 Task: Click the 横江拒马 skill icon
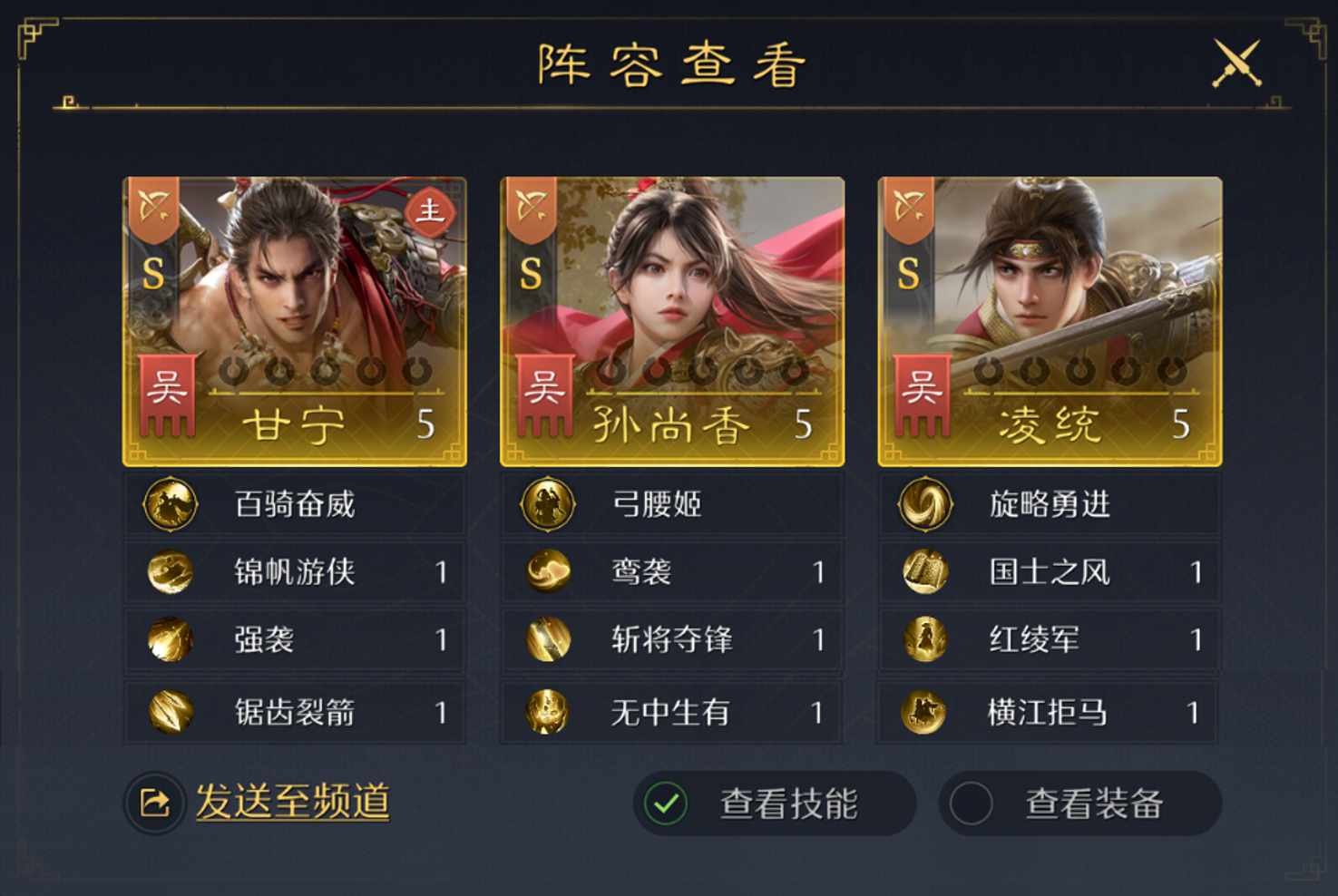[x=924, y=712]
